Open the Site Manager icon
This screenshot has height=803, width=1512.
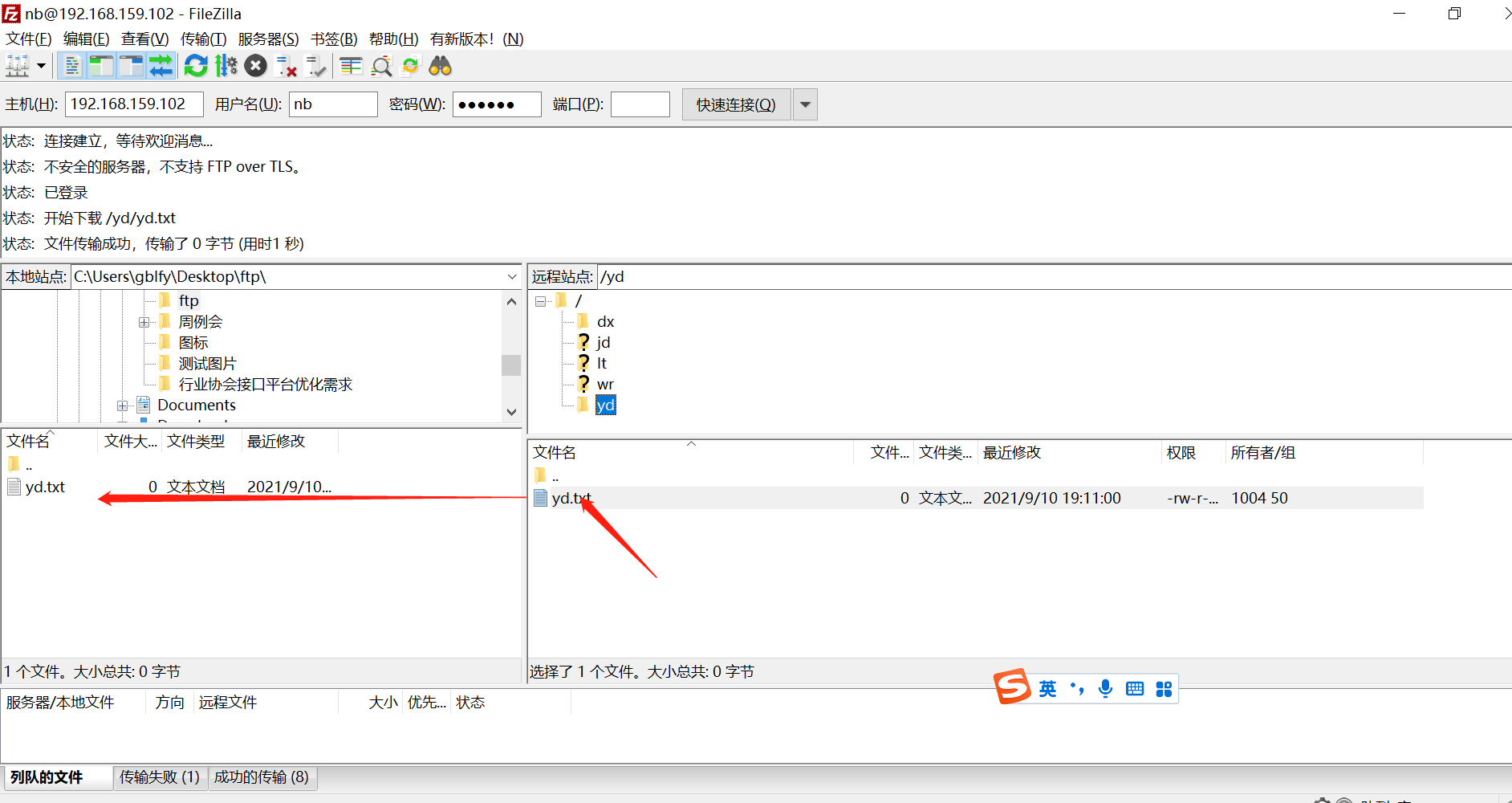click(x=18, y=66)
